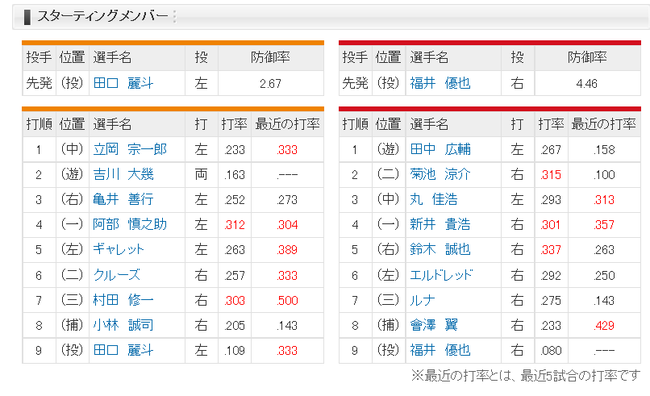The width and height of the screenshot is (650, 396).
Task: Click position (遊) in 吉川 大幾 row
Action: pyautogui.click(x=72, y=174)
